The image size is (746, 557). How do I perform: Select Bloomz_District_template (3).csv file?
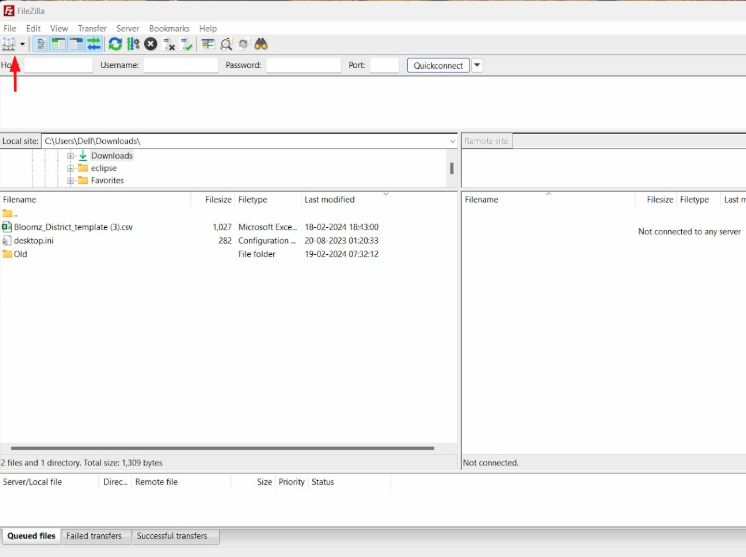pyautogui.click(x=73, y=227)
